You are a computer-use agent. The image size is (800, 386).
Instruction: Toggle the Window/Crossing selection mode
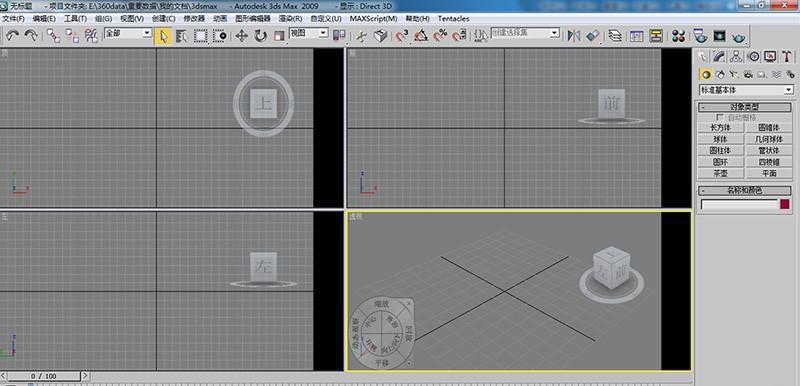[219, 36]
